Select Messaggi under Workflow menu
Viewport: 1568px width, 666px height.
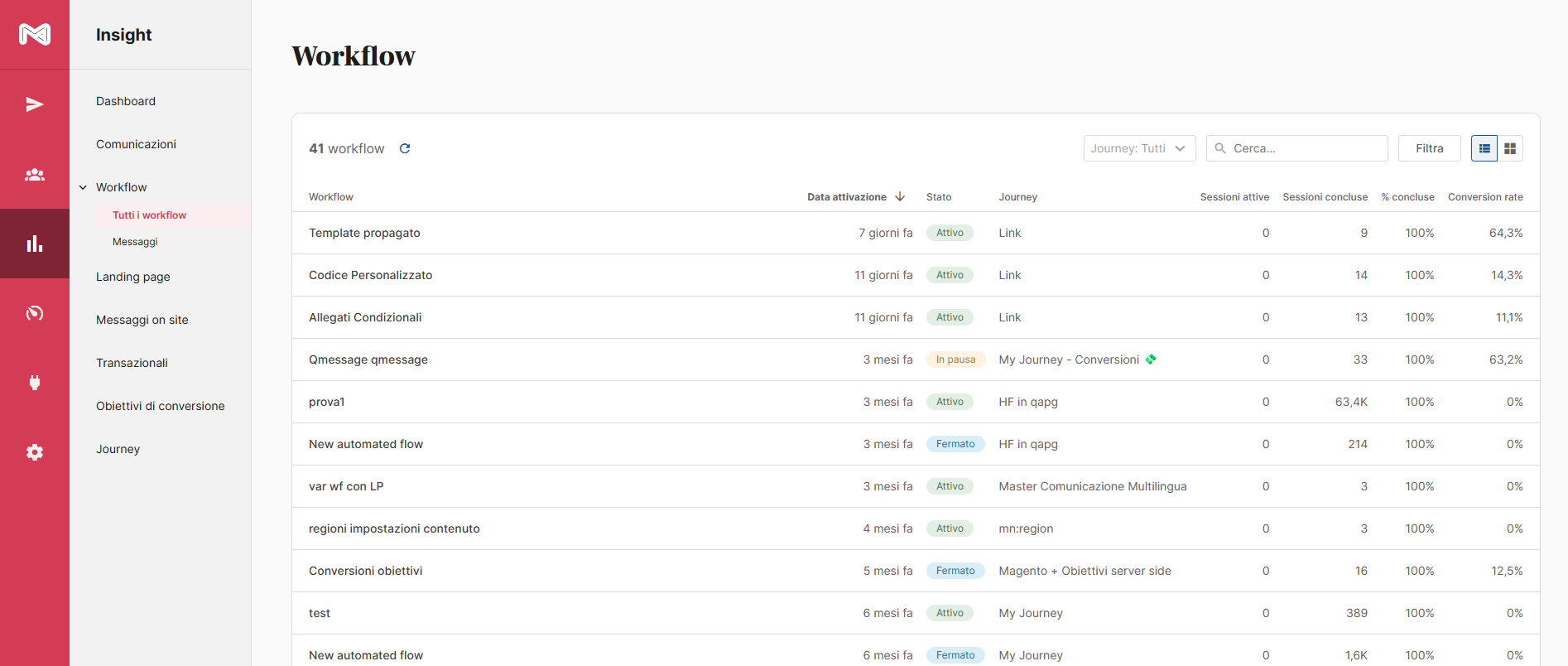(x=135, y=242)
